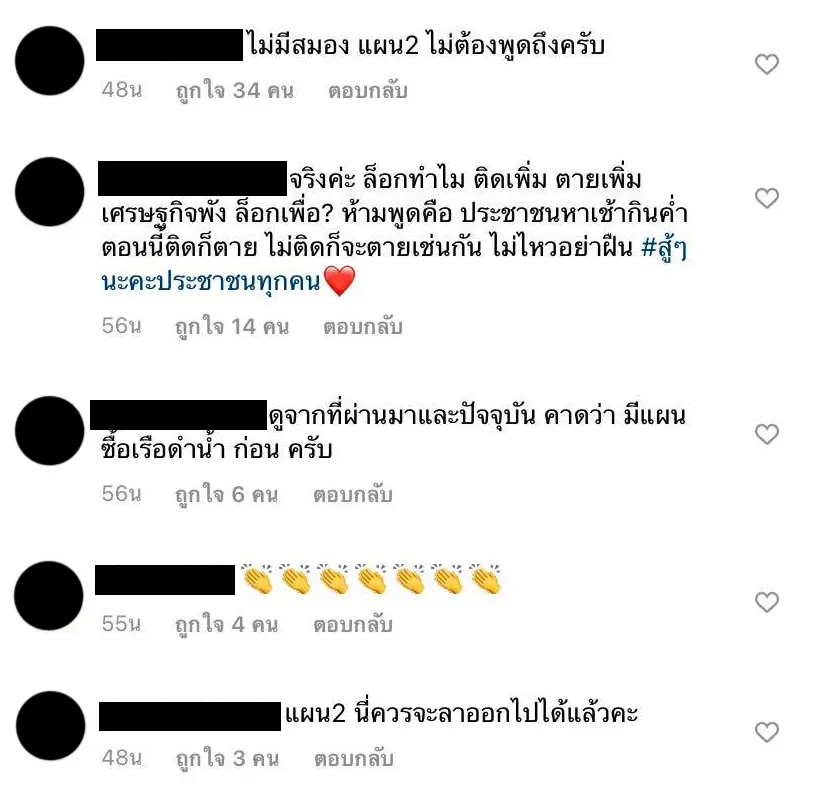Reply to the comment with 34 likes
823x810 pixels.
click(x=367, y=91)
